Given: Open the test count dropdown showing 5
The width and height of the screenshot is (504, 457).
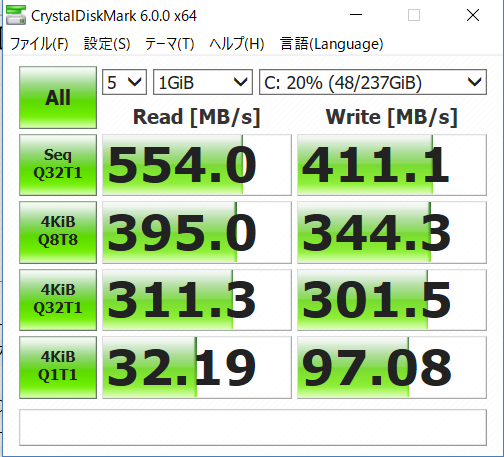Looking at the screenshot, I should [x=124, y=82].
